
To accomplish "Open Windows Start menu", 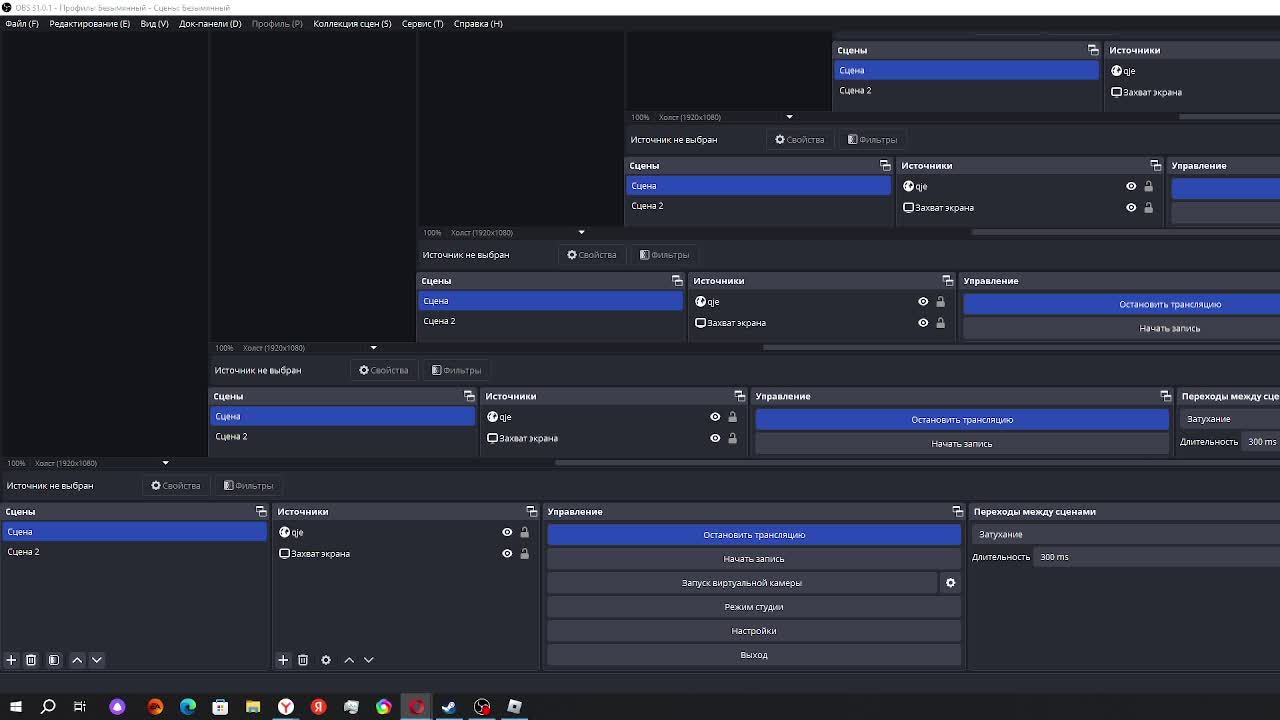I will coord(15,707).
